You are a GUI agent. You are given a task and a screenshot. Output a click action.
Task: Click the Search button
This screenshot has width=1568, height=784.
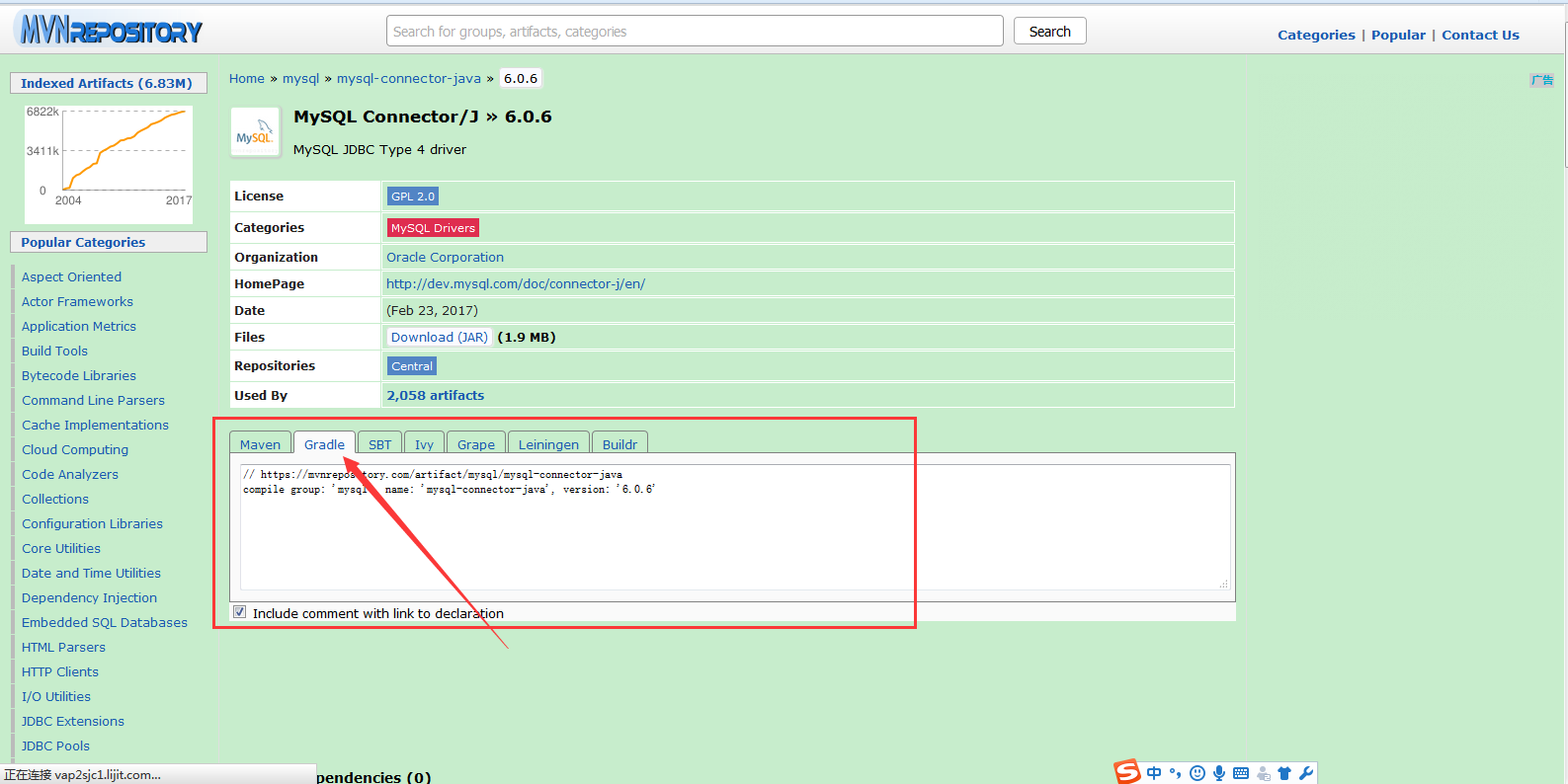tap(1049, 32)
